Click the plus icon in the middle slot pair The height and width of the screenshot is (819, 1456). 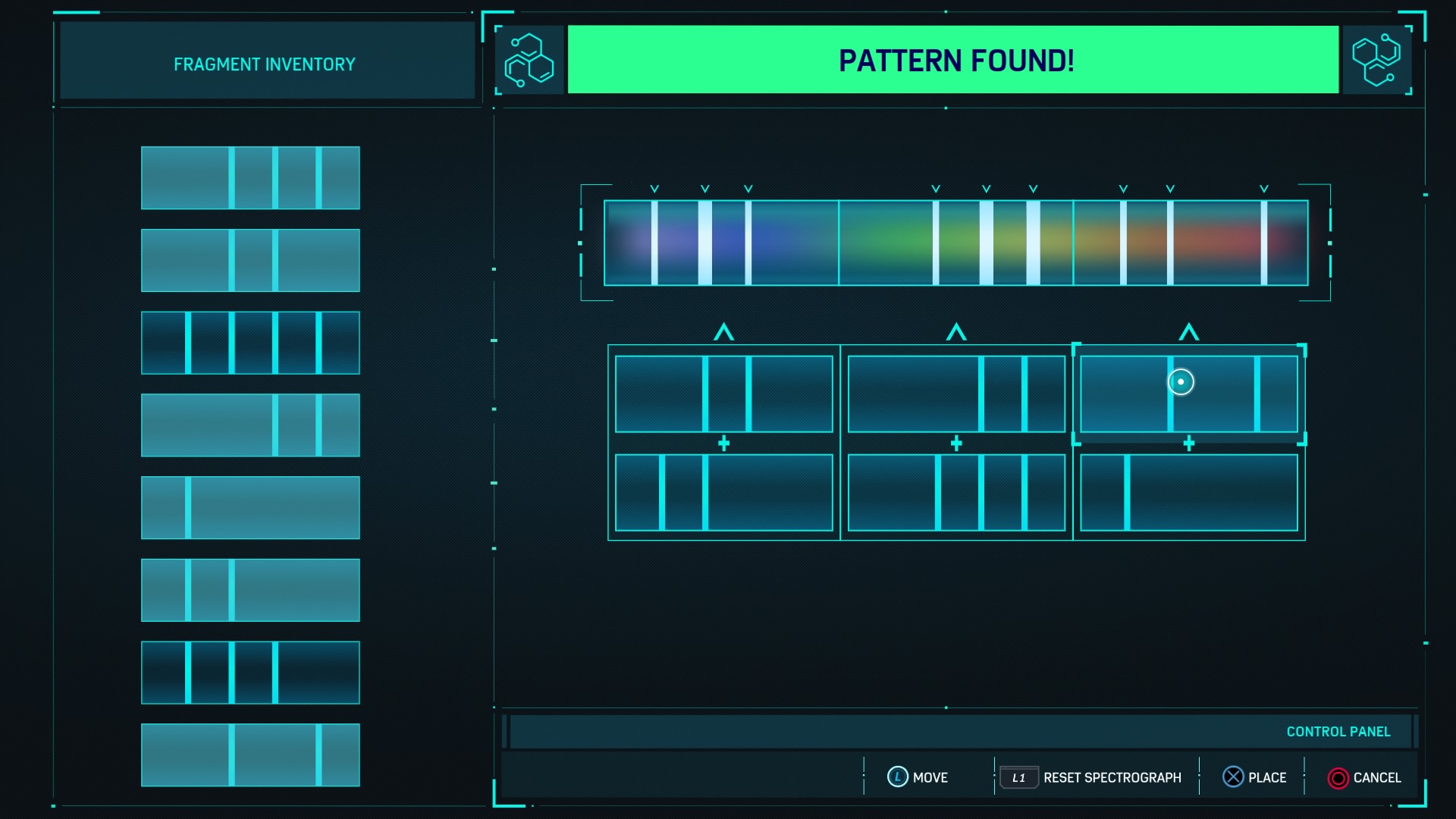click(956, 443)
